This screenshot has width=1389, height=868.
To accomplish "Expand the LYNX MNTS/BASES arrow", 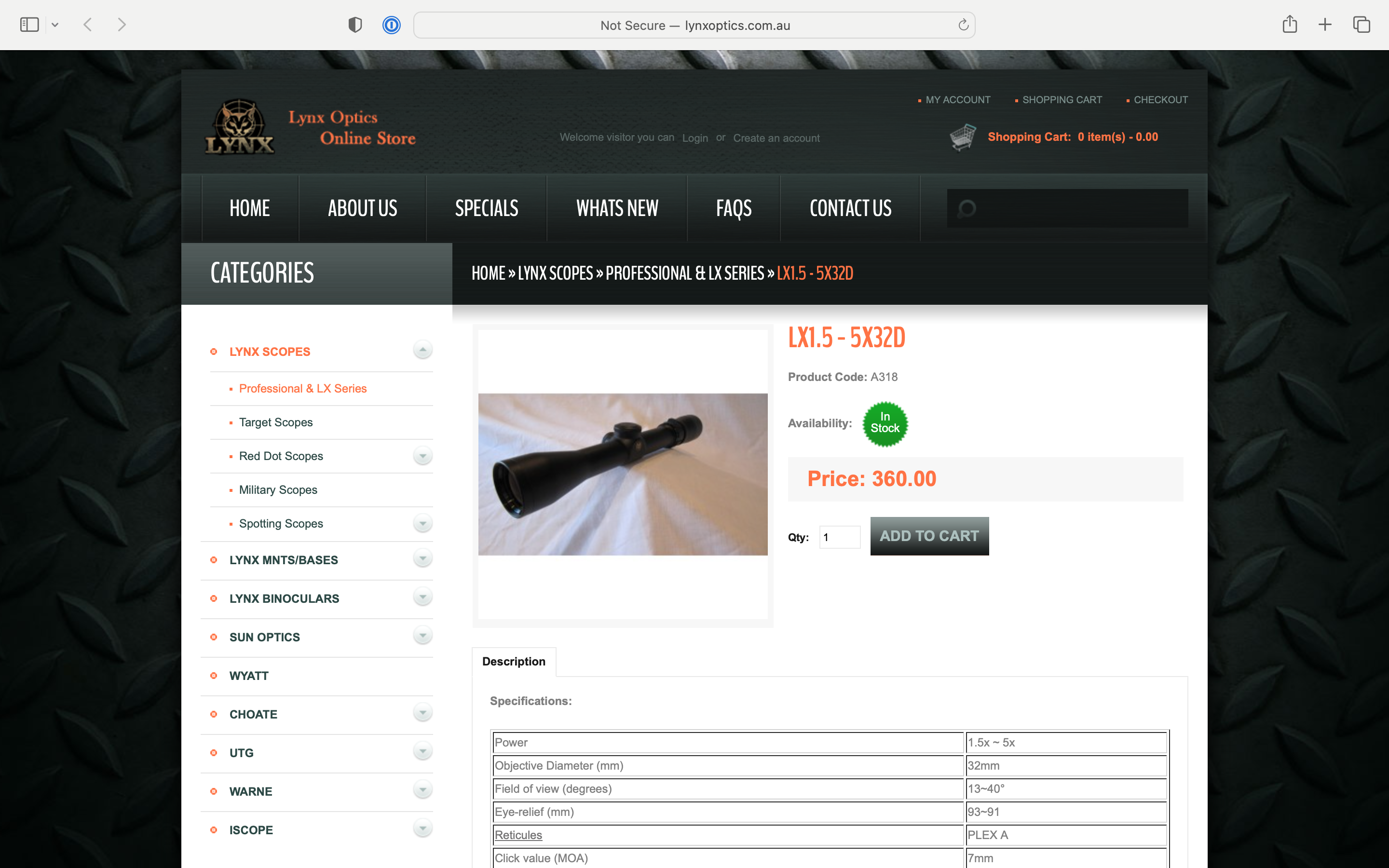I will click(422, 558).
